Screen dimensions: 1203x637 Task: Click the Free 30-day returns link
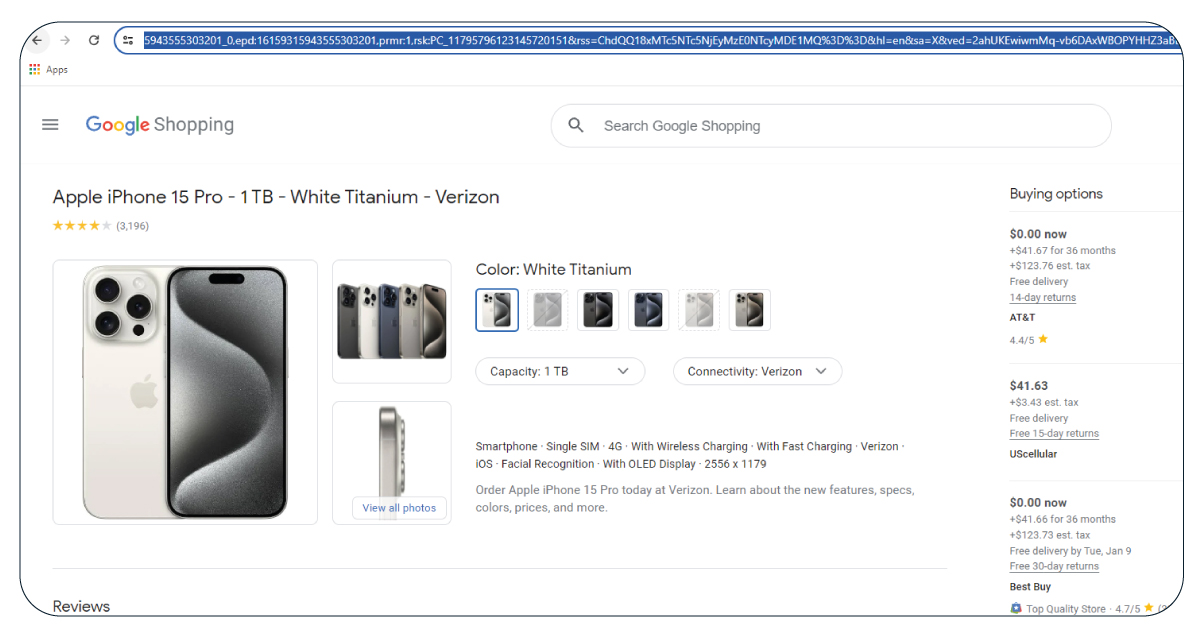click(1054, 566)
